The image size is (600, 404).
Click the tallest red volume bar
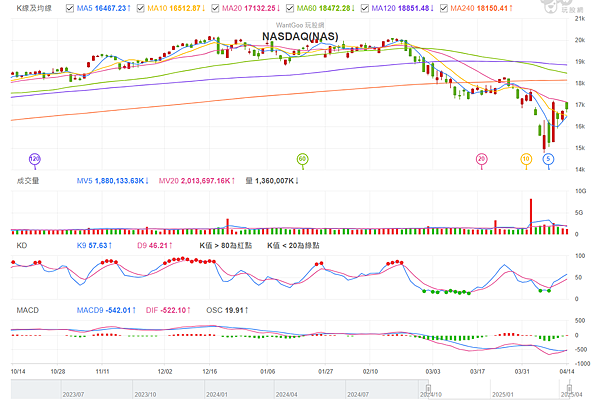pyautogui.click(x=531, y=216)
